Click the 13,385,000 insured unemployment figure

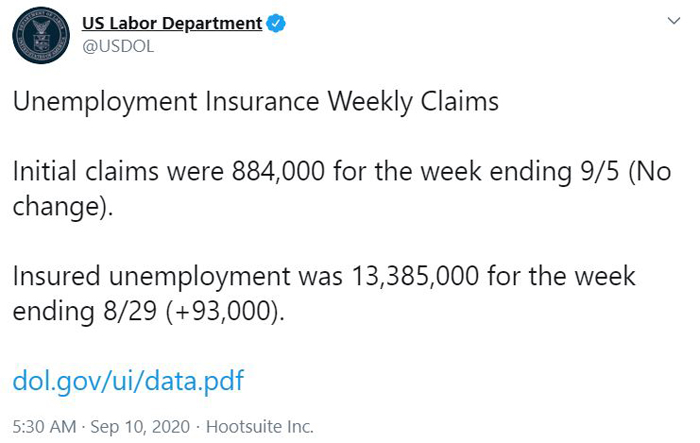(415, 276)
